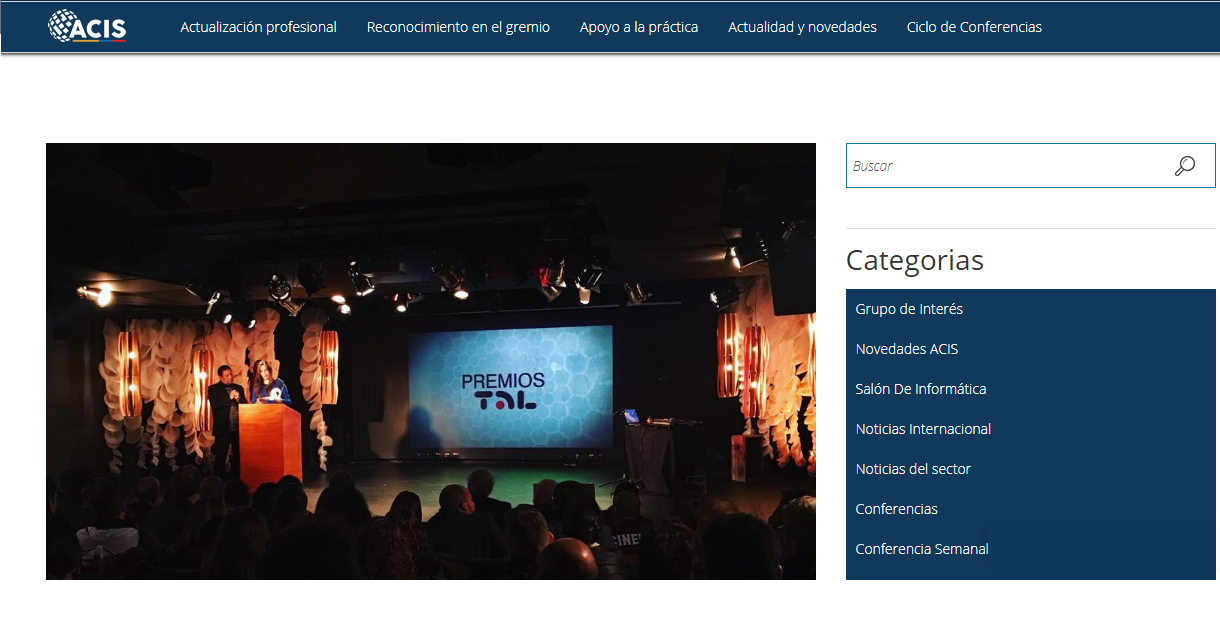
Task: Open the Actualización profesional menu
Action: coord(258,27)
